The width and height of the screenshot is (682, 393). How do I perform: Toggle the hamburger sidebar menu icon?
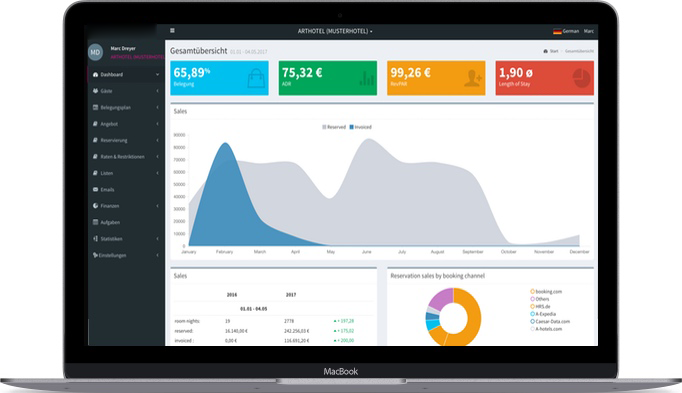pyautogui.click(x=172, y=30)
